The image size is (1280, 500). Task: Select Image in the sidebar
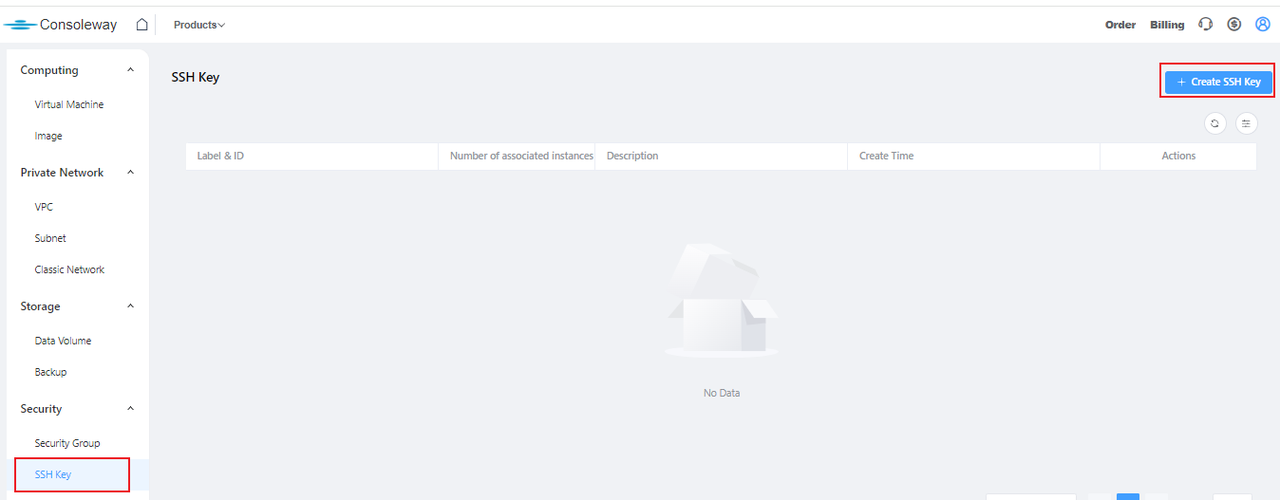(48, 136)
